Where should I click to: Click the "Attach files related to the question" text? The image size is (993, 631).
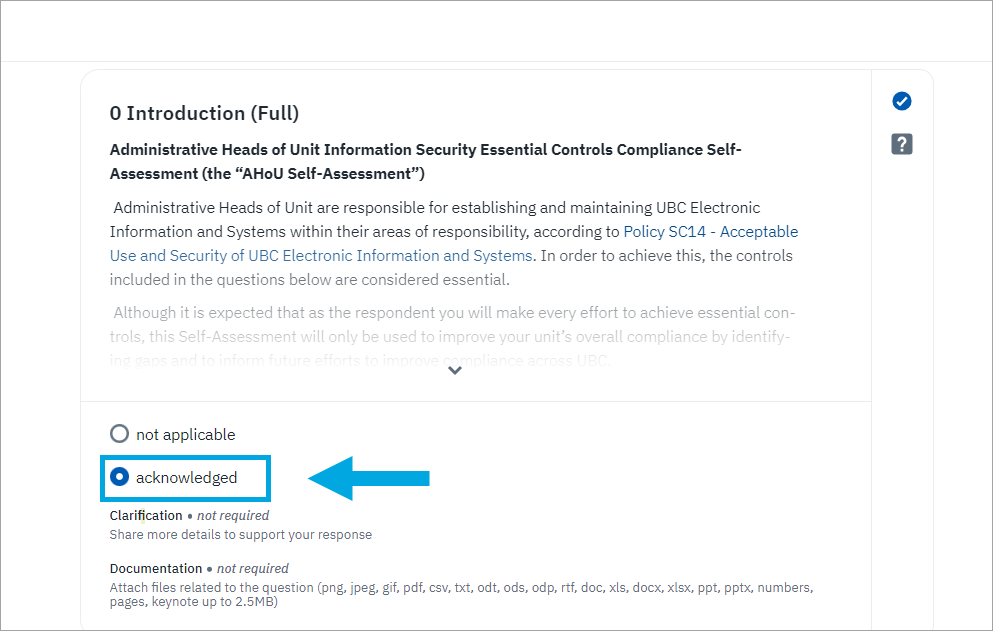pos(212,588)
